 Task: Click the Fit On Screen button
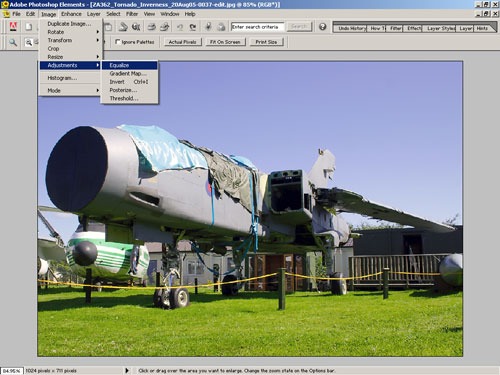pyautogui.click(x=225, y=42)
